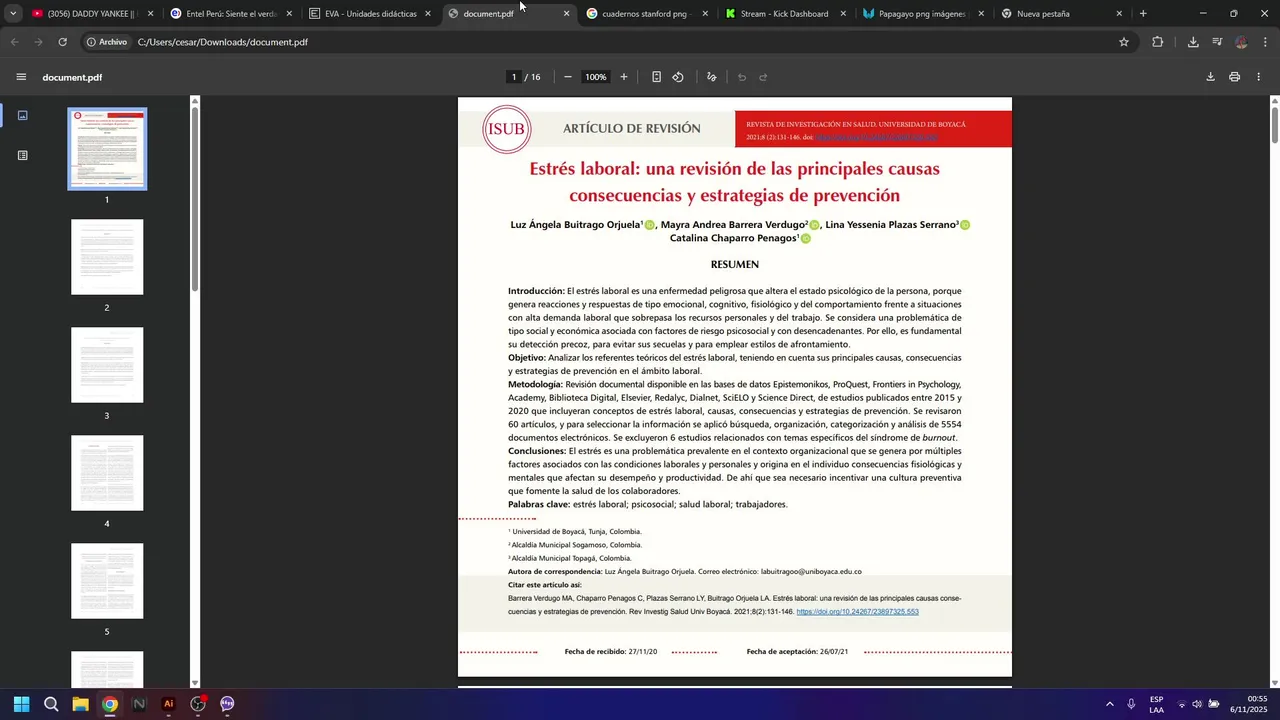Expand the tab search dropdown

click(13, 14)
